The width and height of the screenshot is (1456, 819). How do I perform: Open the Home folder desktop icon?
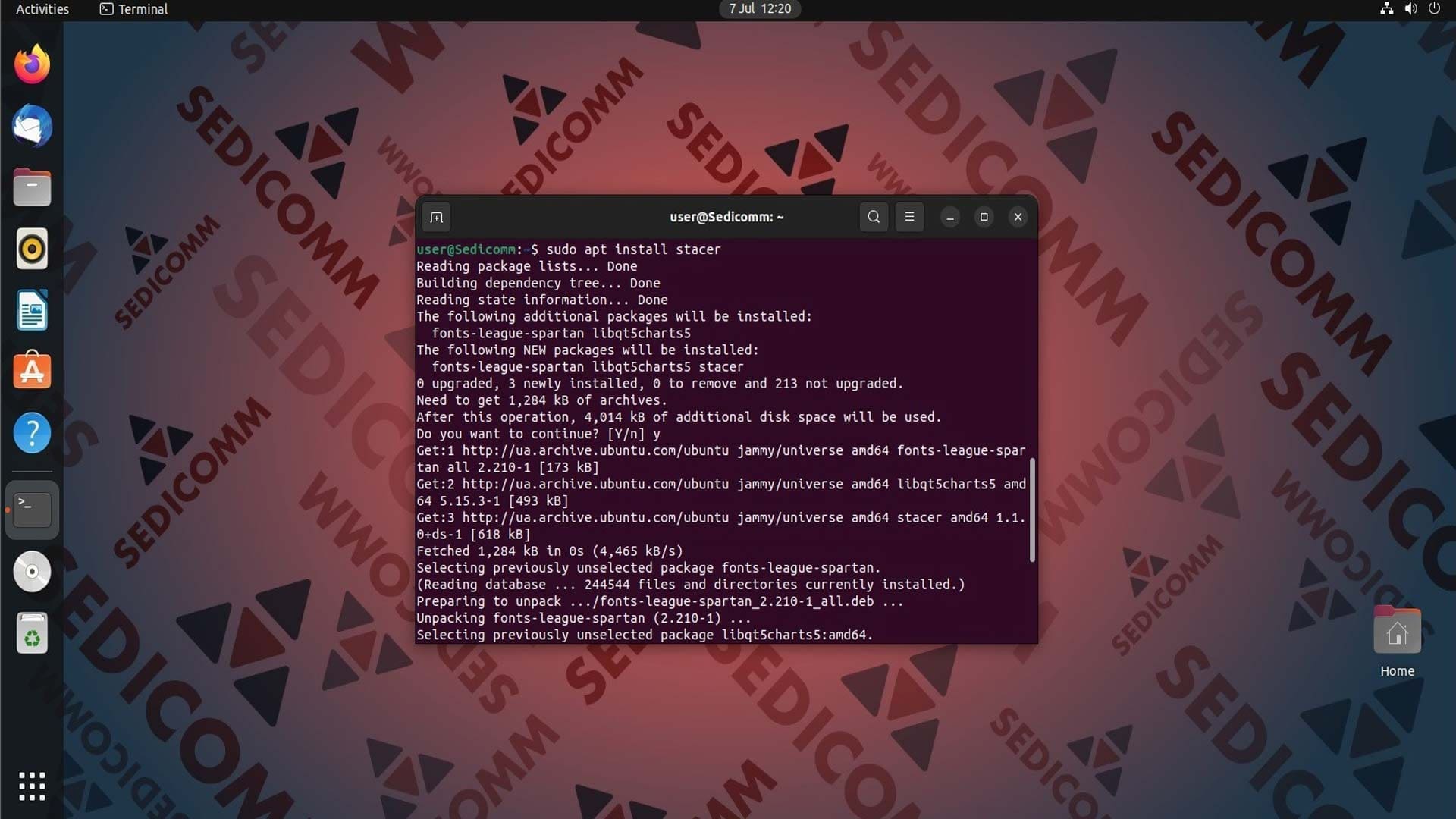tap(1397, 631)
